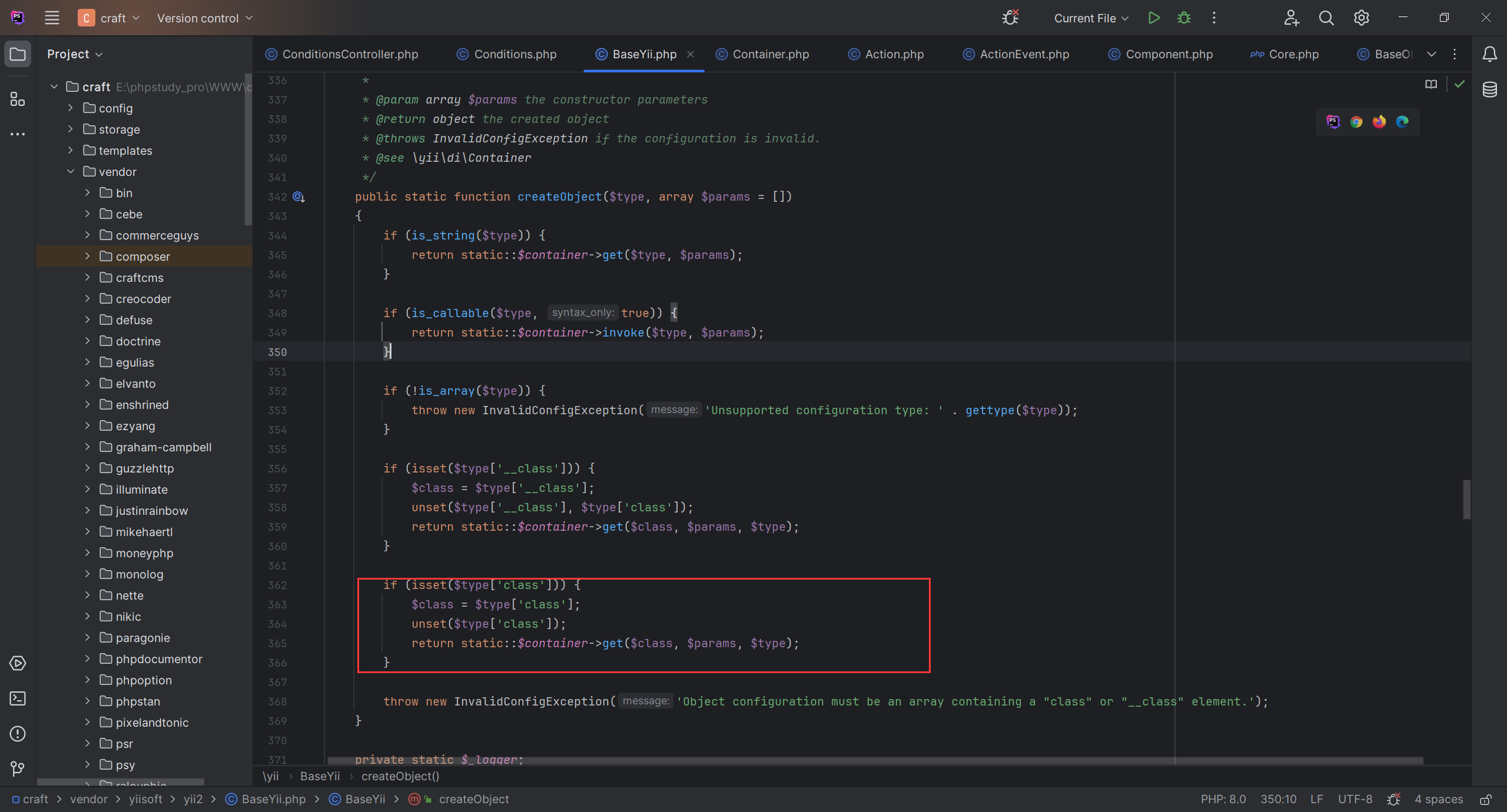Switch to the ActionEvent.php tab
This screenshot has height=812, width=1507.
coord(1024,54)
